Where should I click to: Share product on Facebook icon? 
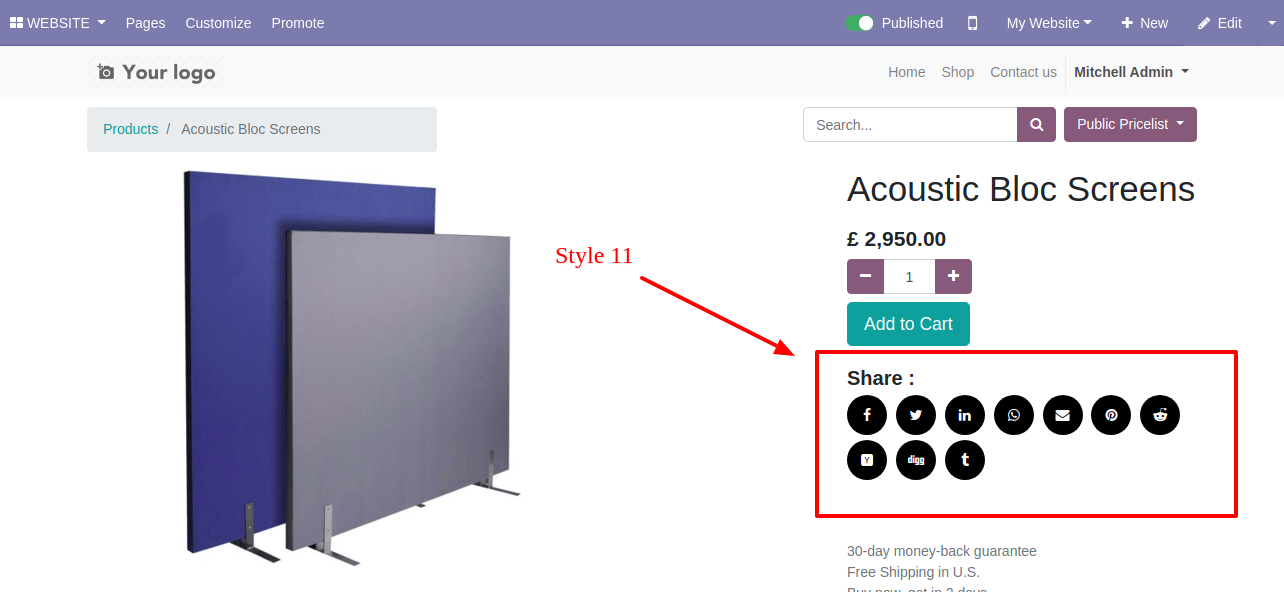coord(867,415)
